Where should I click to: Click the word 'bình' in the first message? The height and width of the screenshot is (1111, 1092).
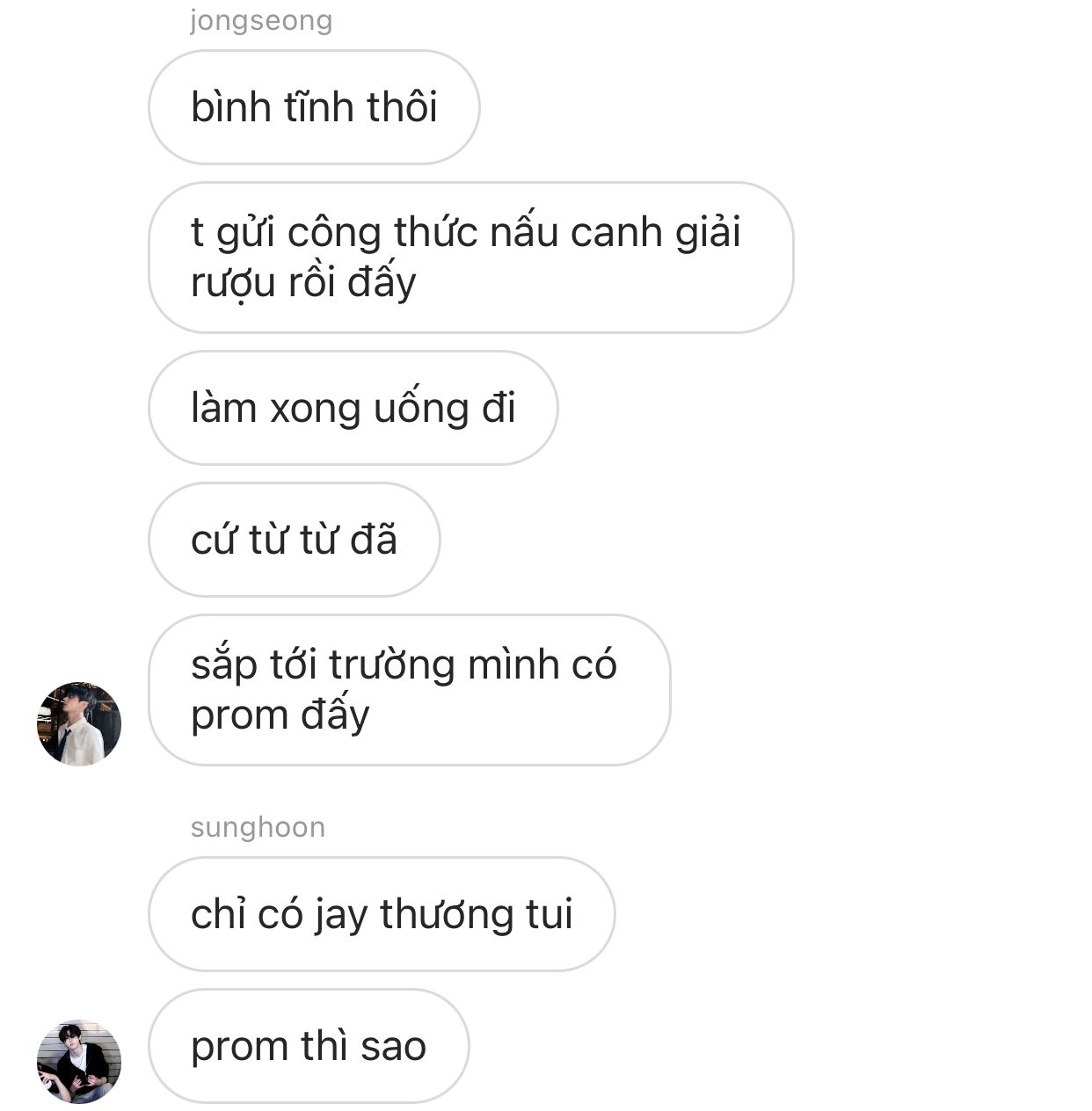pos(230,107)
